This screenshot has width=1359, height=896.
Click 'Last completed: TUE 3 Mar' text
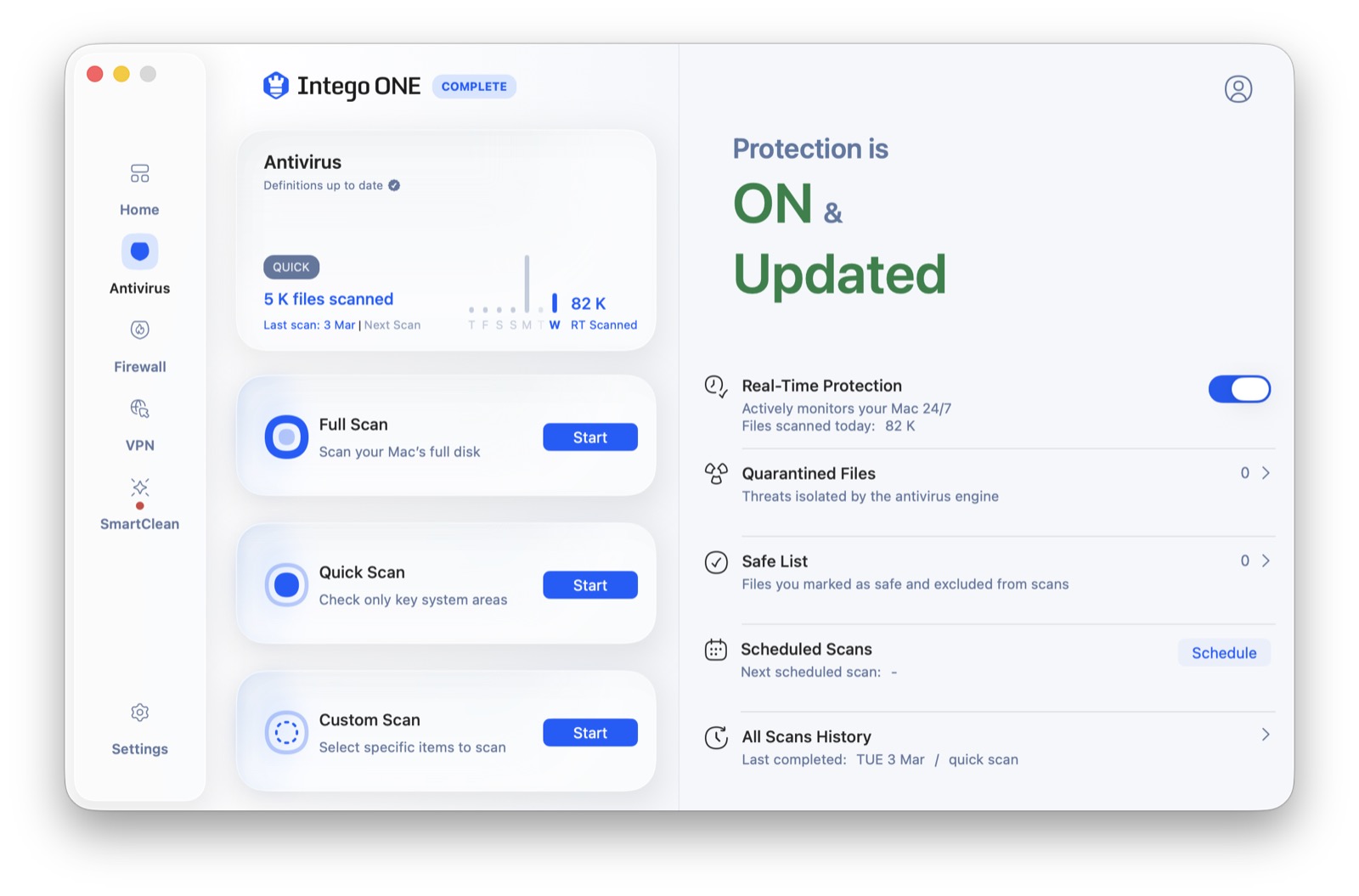[833, 759]
